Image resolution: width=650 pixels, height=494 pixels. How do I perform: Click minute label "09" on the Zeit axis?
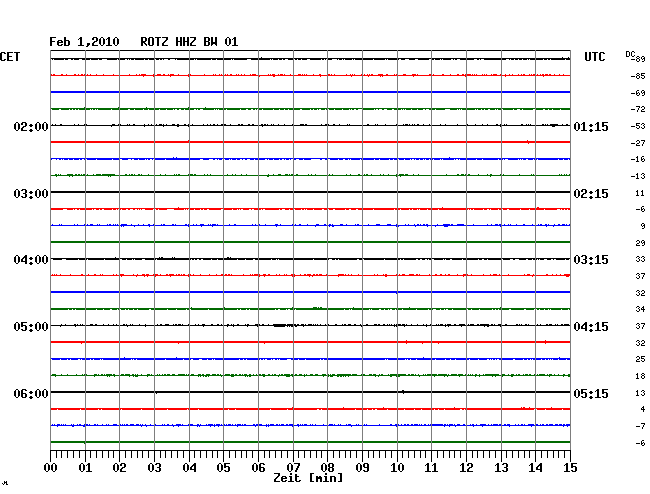pos(362,468)
